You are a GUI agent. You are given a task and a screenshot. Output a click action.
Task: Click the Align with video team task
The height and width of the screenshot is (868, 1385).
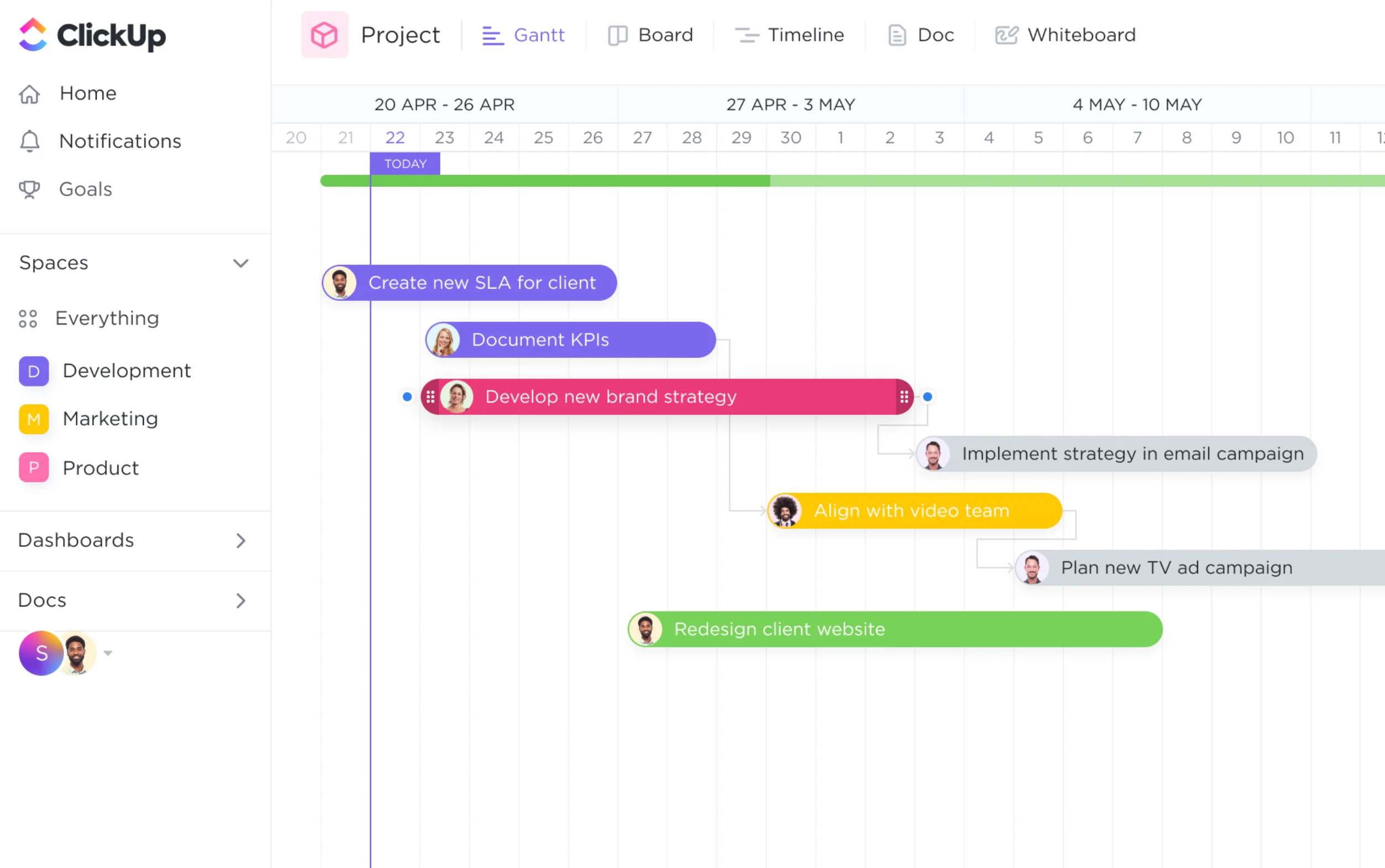pyautogui.click(x=914, y=511)
